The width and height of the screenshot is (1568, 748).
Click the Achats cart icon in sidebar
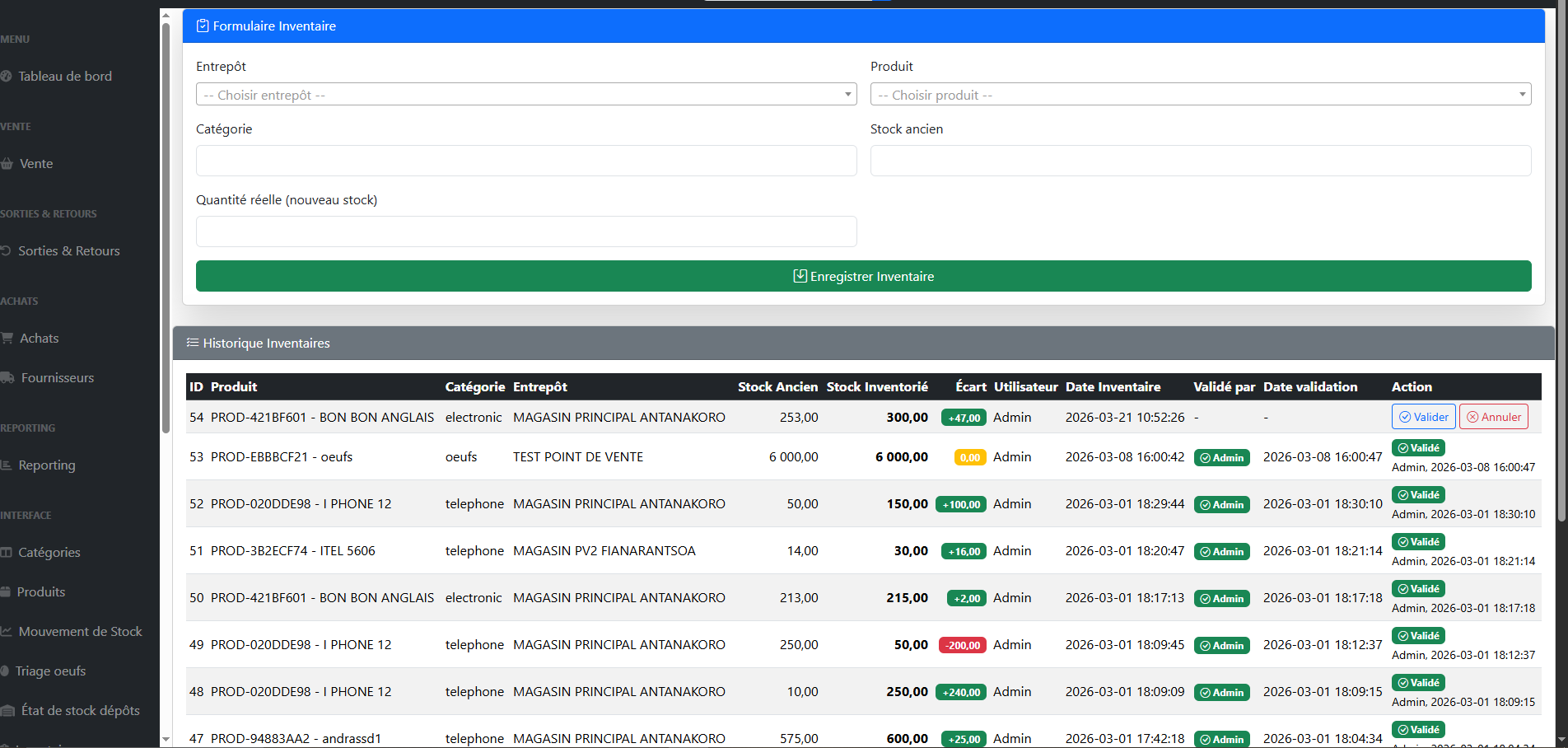pyautogui.click(x=7, y=338)
